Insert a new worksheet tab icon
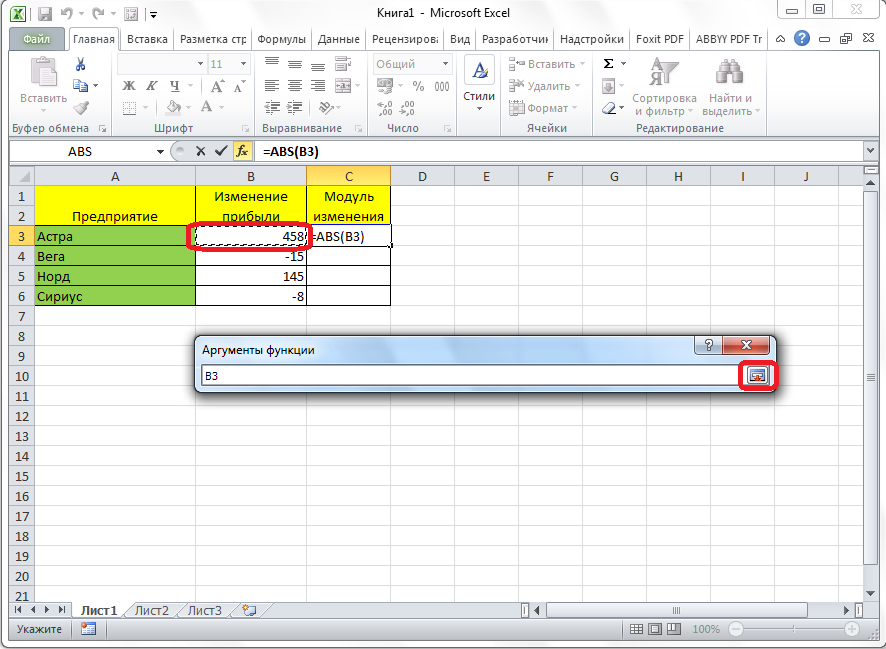Image resolution: width=886 pixels, height=649 pixels. tap(249, 610)
